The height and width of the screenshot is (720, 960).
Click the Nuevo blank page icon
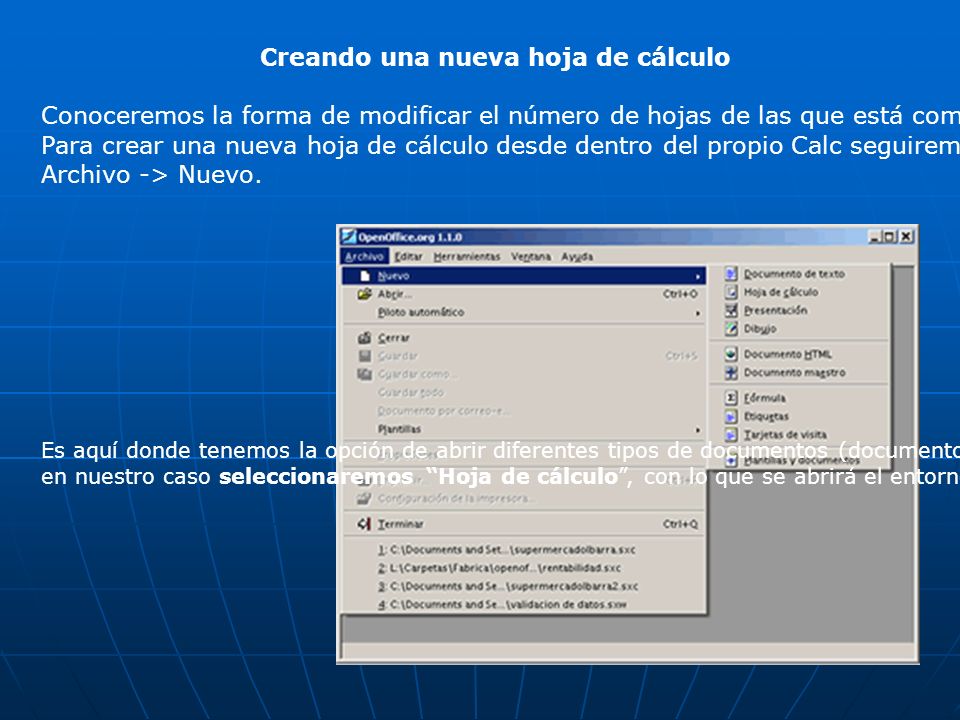pyautogui.click(x=365, y=276)
